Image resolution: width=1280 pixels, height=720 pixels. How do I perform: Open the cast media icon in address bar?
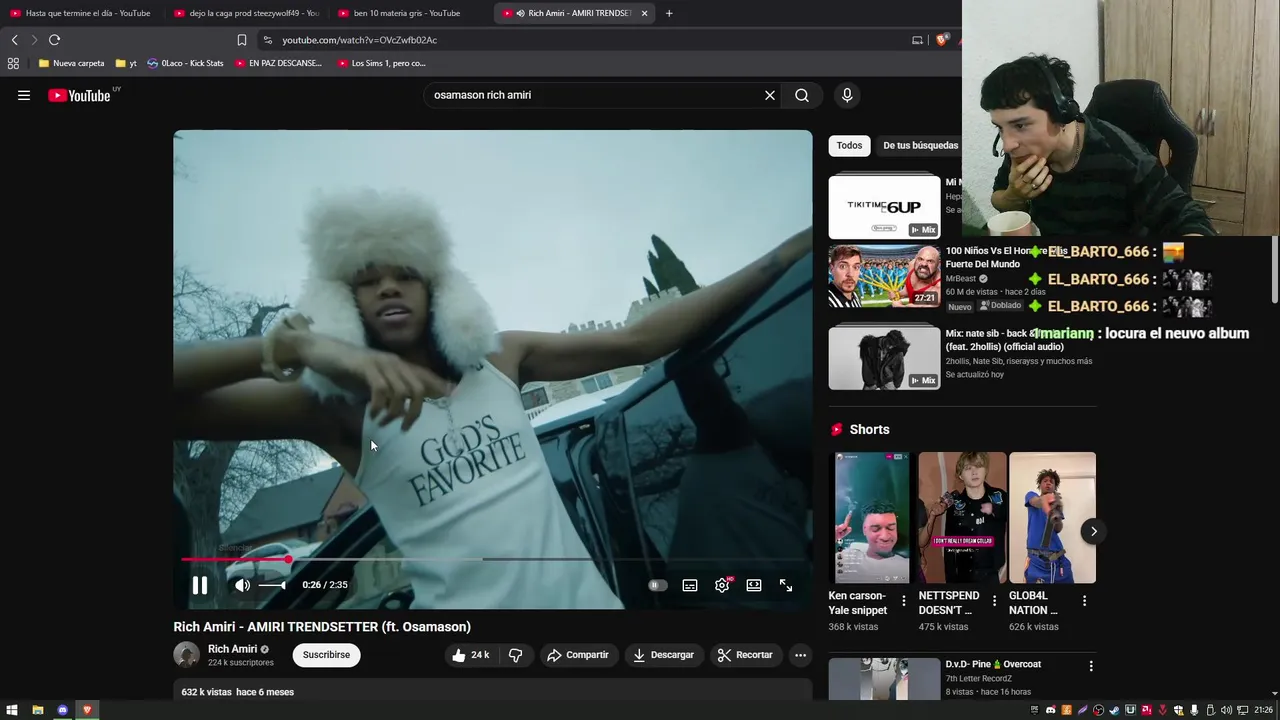click(x=917, y=40)
